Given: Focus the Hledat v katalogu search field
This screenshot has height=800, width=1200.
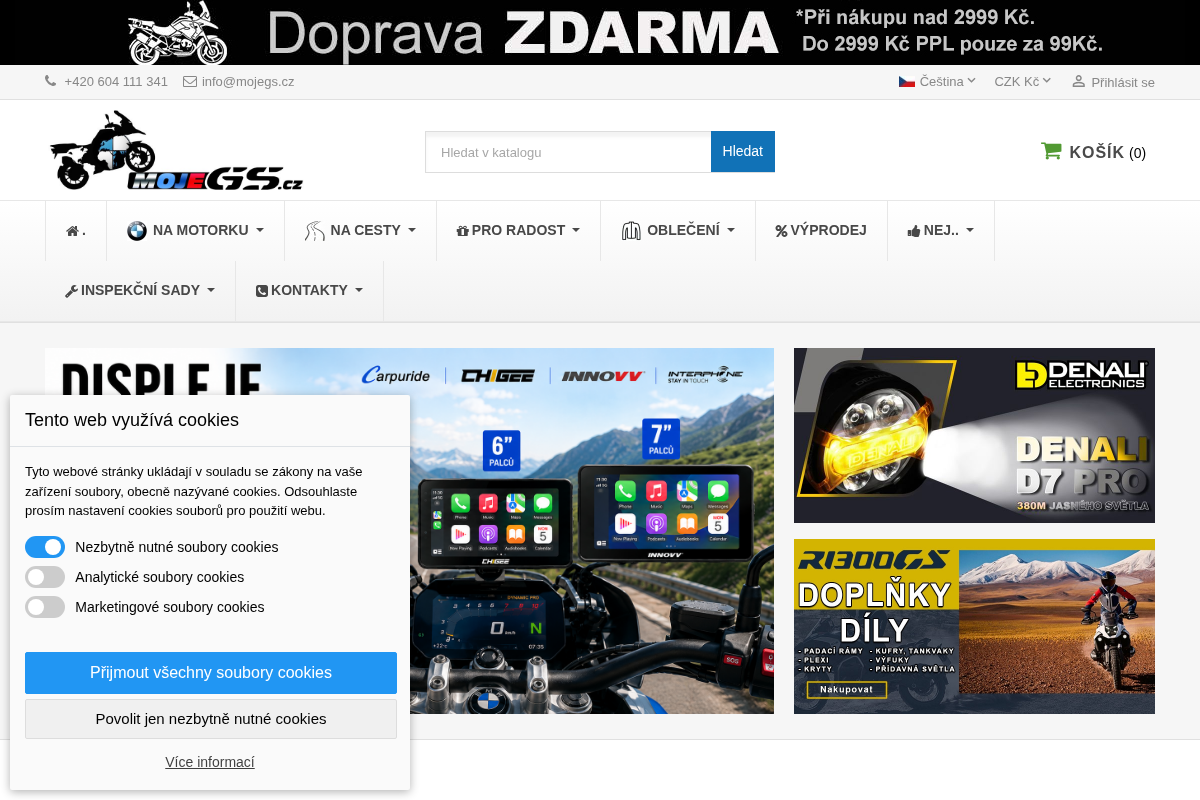Looking at the screenshot, I should pos(568,151).
